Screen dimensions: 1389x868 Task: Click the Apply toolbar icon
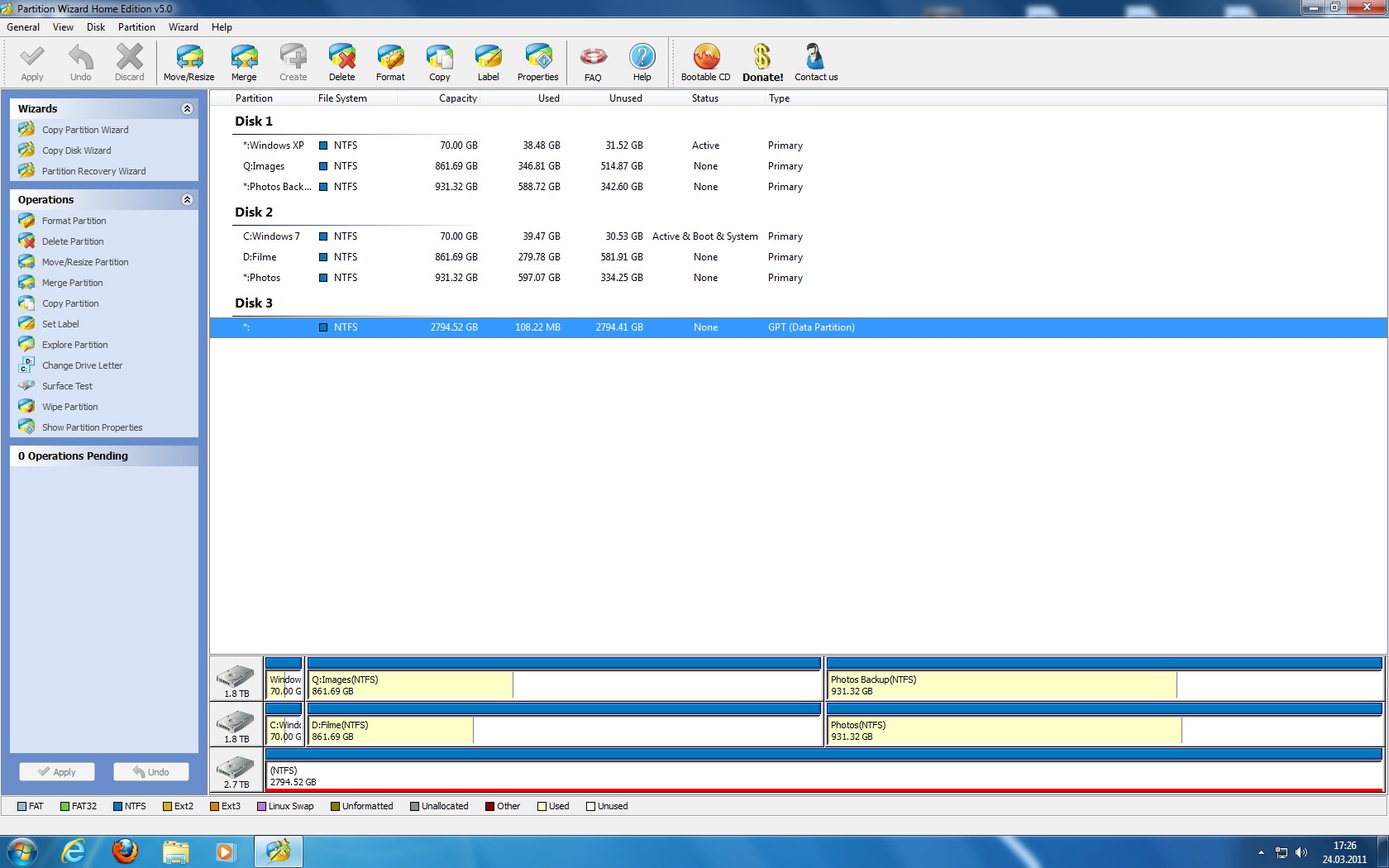pos(32,63)
